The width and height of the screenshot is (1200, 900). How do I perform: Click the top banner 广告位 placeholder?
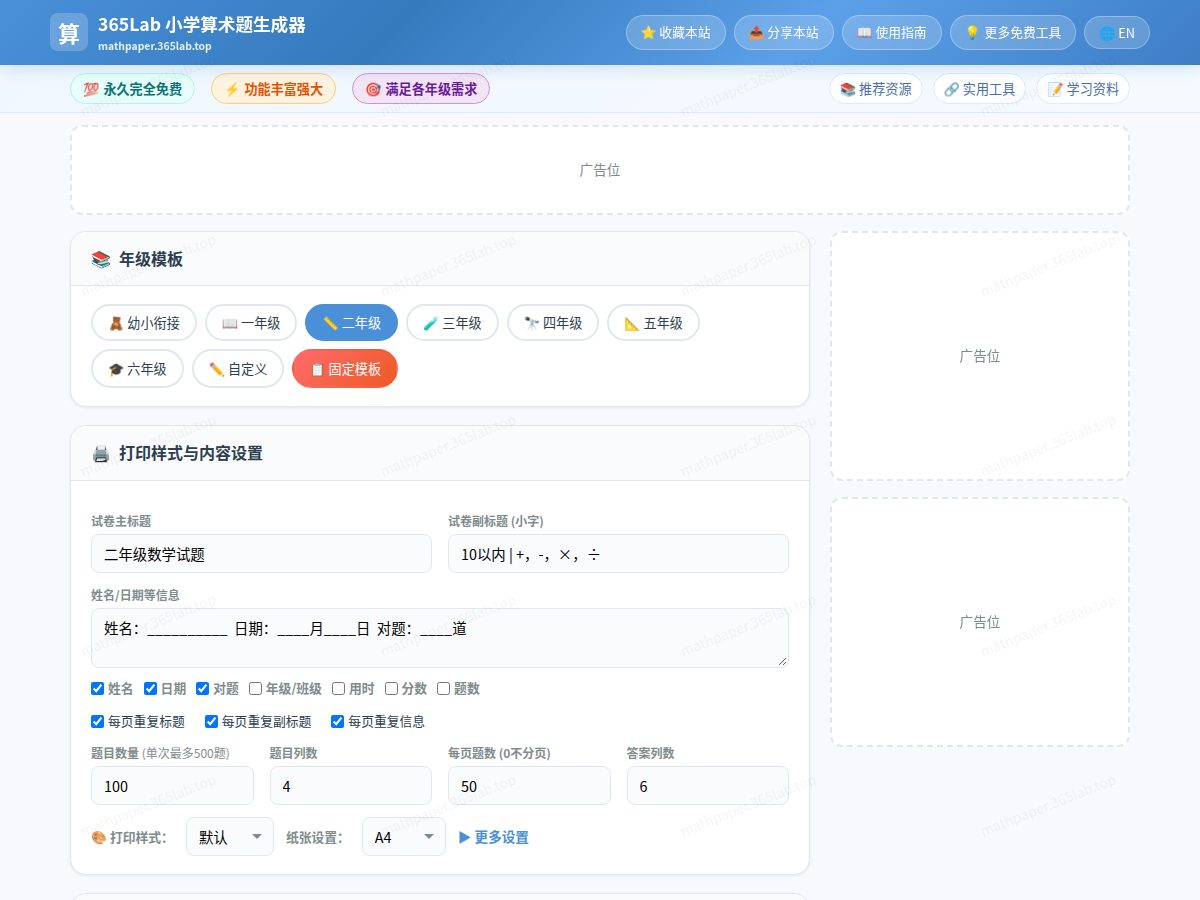(600, 170)
